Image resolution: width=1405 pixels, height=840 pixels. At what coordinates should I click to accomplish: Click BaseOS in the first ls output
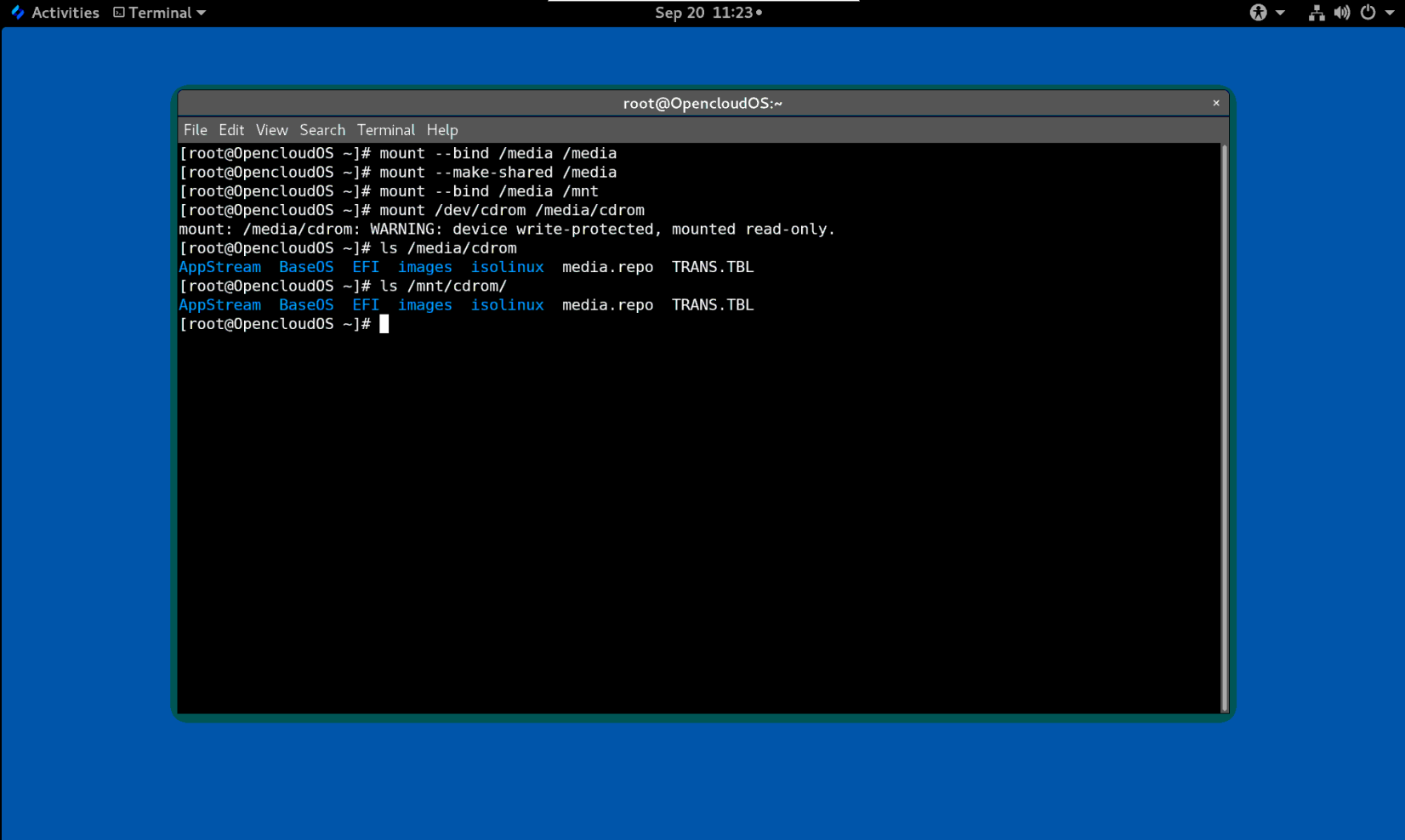pyautogui.click(x=306, y=267)
